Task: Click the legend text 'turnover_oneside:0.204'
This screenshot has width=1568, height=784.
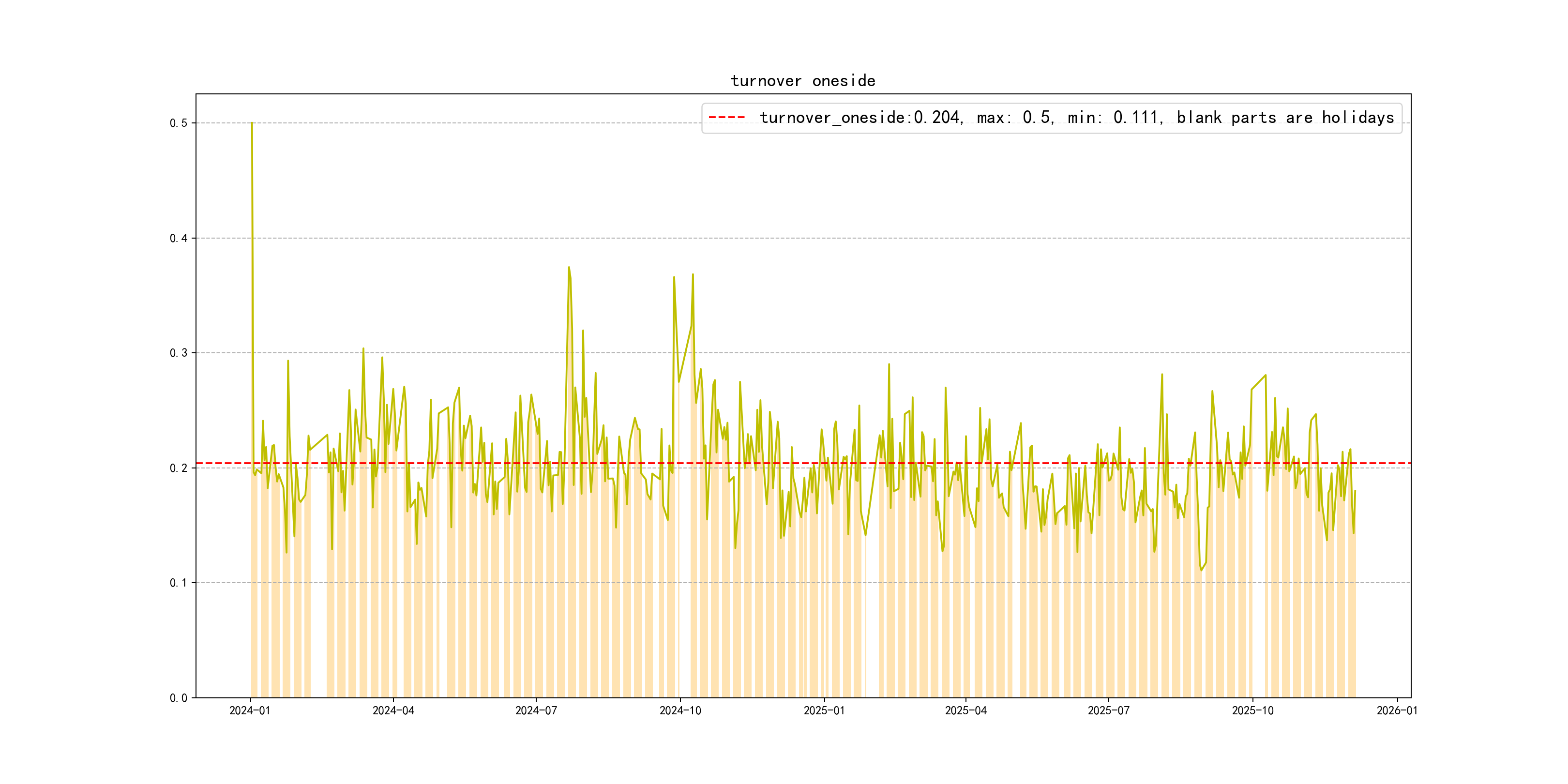Action: point(860,118)
